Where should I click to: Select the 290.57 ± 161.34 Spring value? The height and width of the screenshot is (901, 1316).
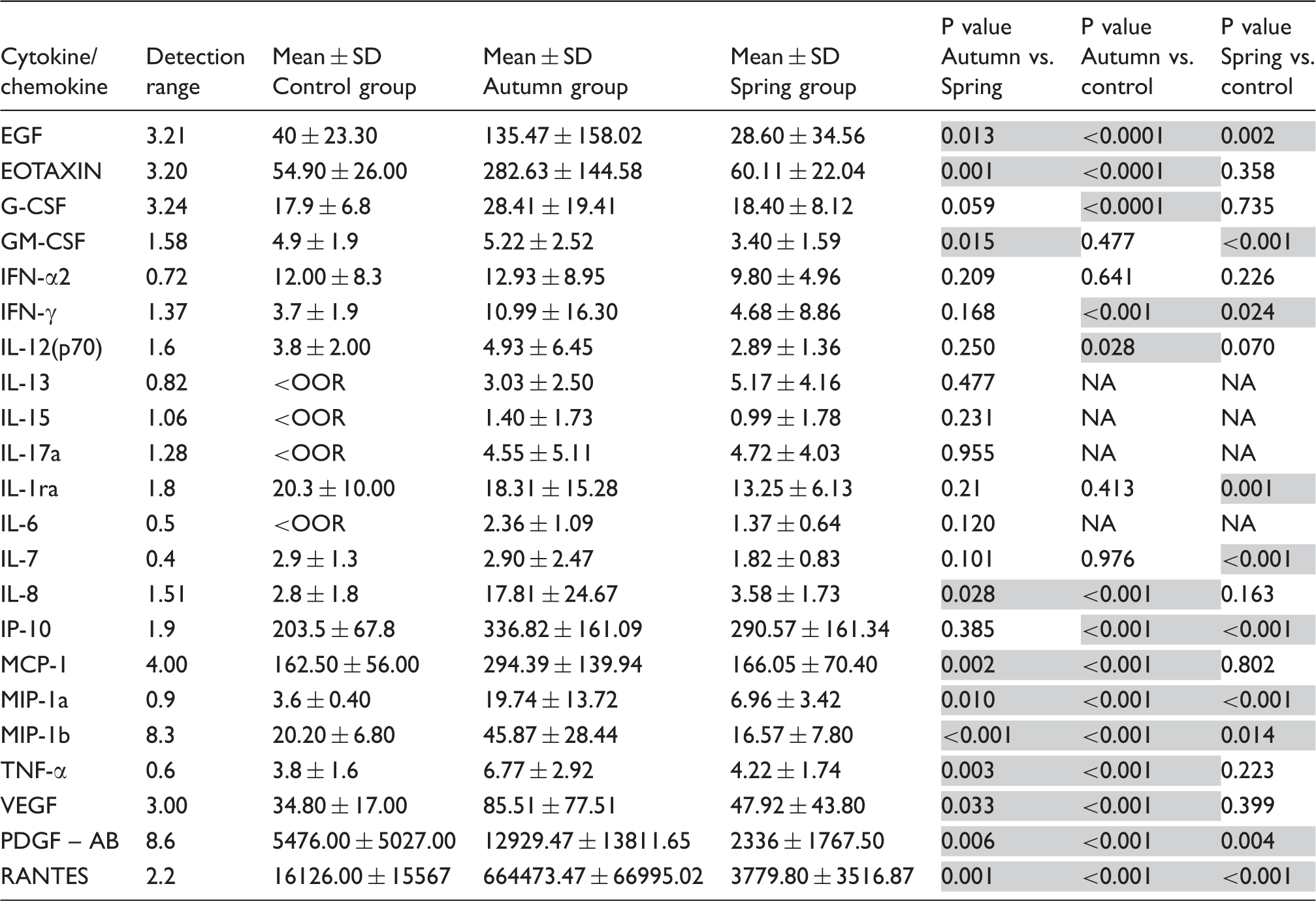pyautogui.click(x=809, y=629)
